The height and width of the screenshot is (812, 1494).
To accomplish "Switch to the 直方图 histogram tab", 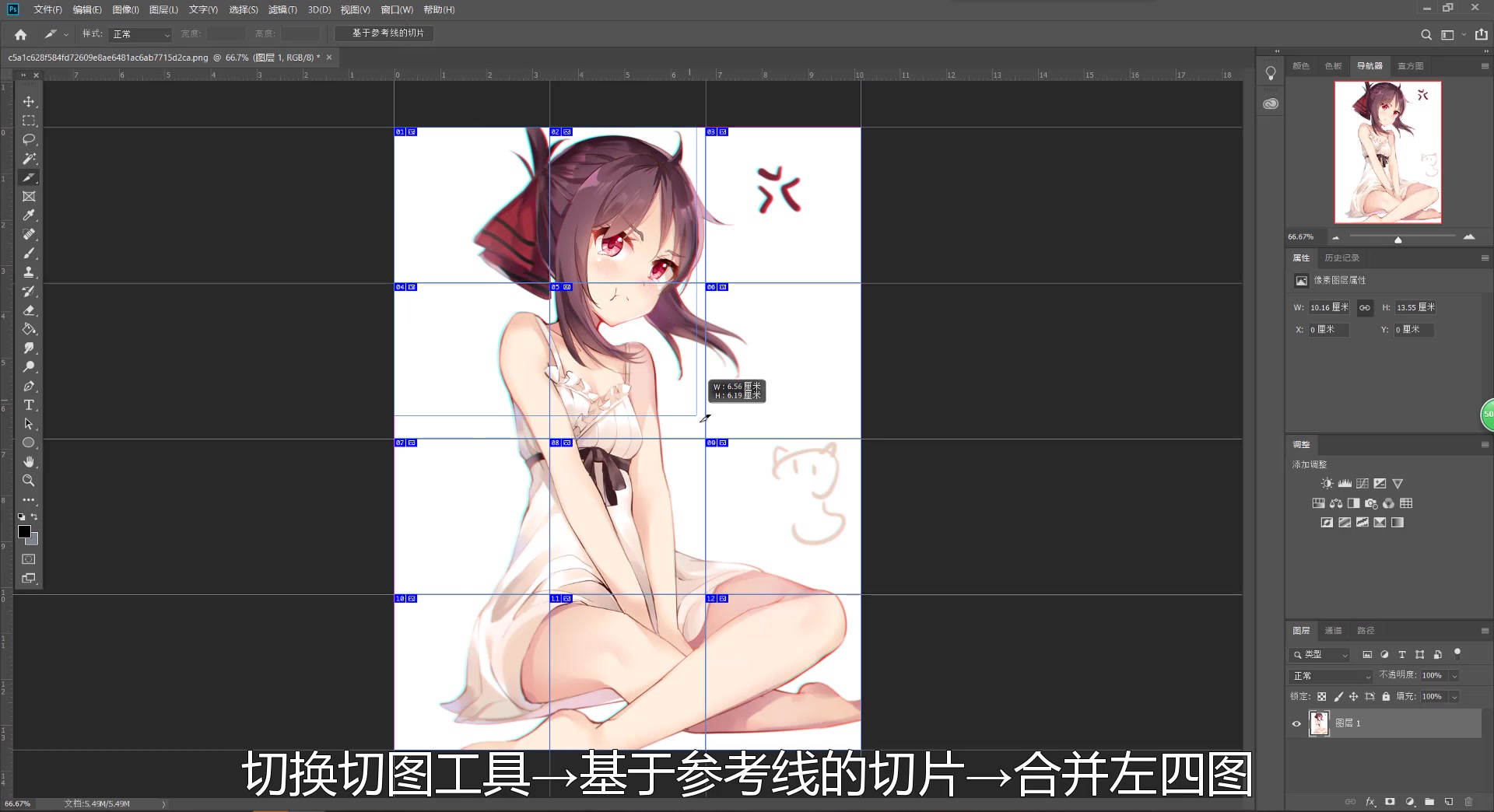I will [1410, 66].
